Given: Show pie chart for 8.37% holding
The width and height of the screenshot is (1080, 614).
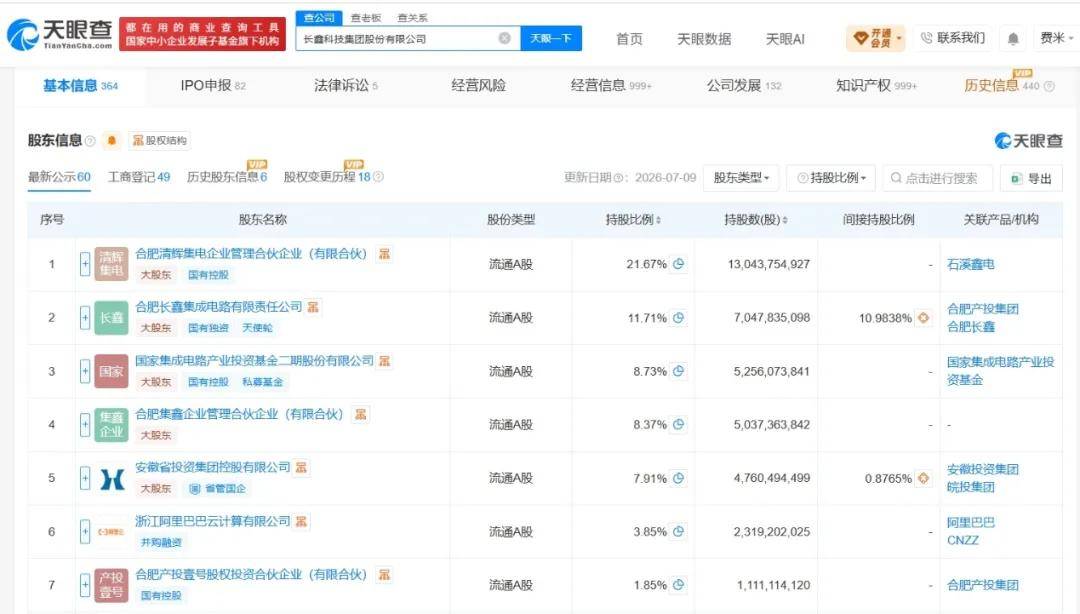Looking at the screenshot, I should coord(678,424).
